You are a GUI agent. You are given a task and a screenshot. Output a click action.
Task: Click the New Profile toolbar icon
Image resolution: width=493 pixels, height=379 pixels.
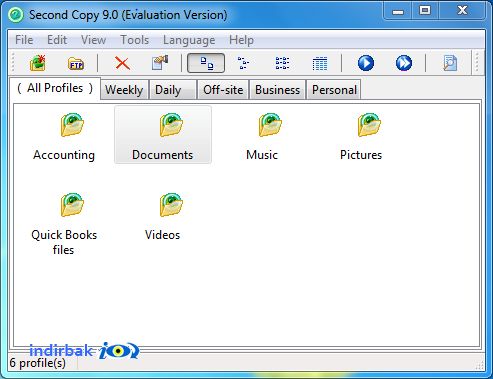[38, 63]
